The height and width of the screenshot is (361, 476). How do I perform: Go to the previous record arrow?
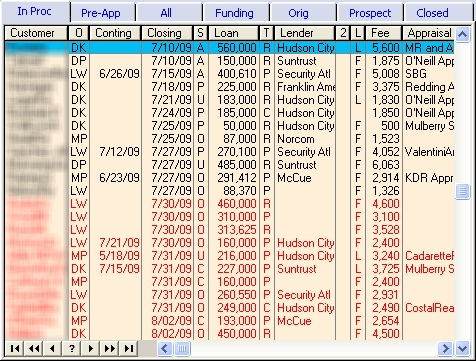tap(53, 349)
